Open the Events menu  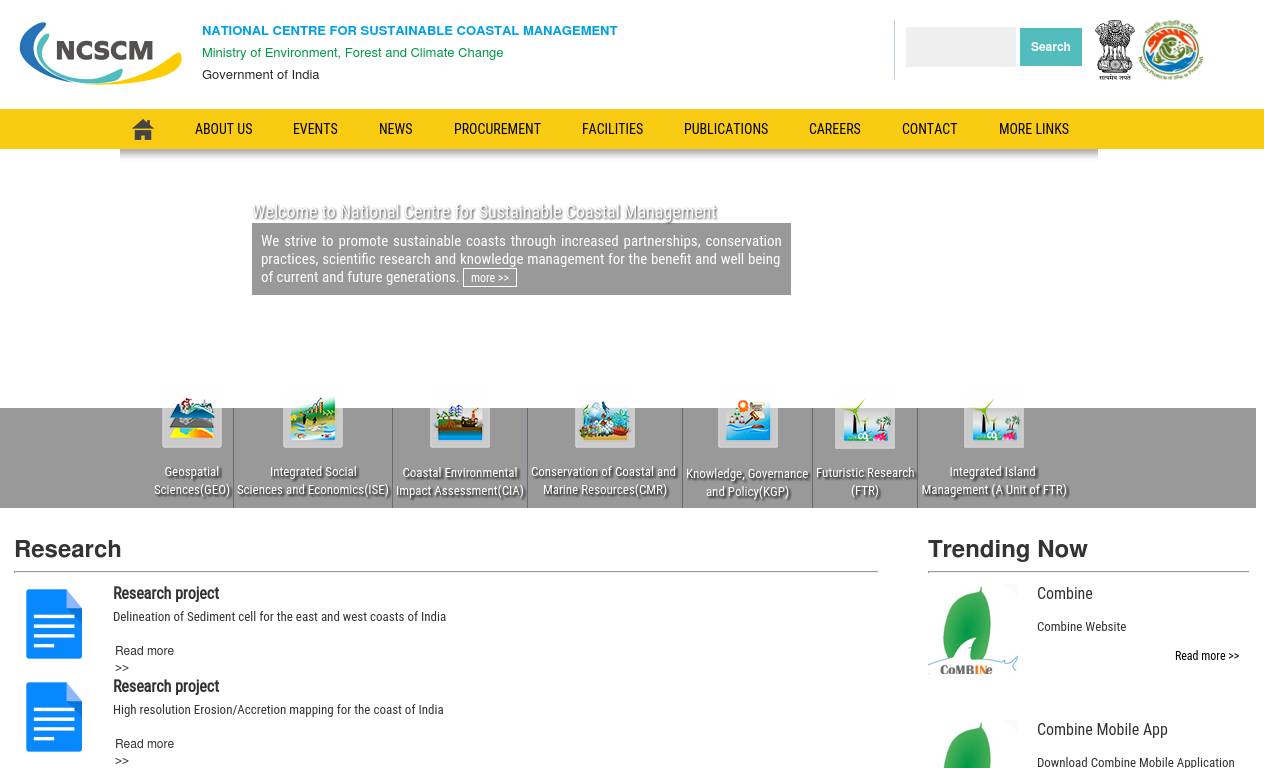pos(315,129)
